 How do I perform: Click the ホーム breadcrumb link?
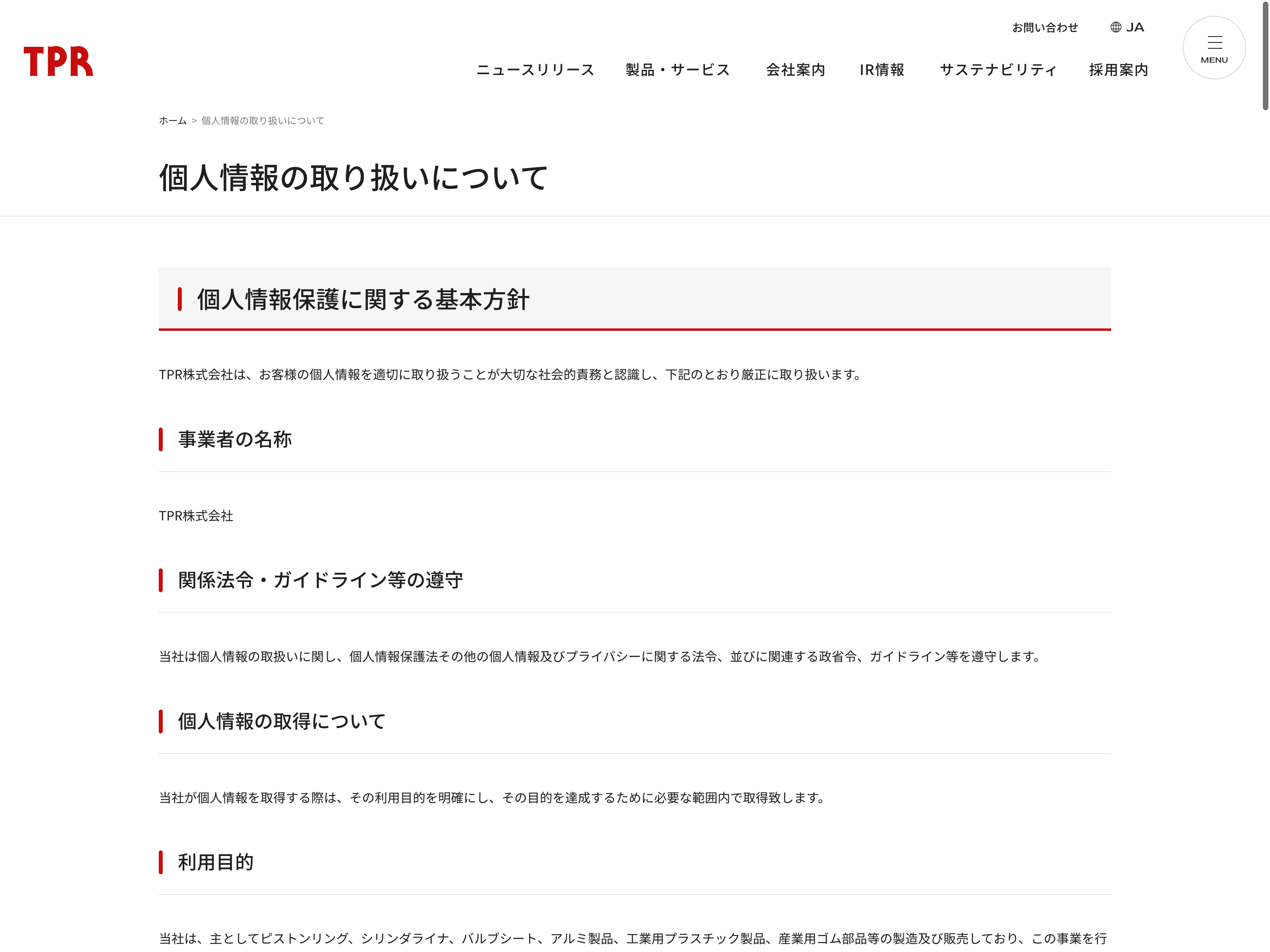pyautogui.click(x=173, y=121)
